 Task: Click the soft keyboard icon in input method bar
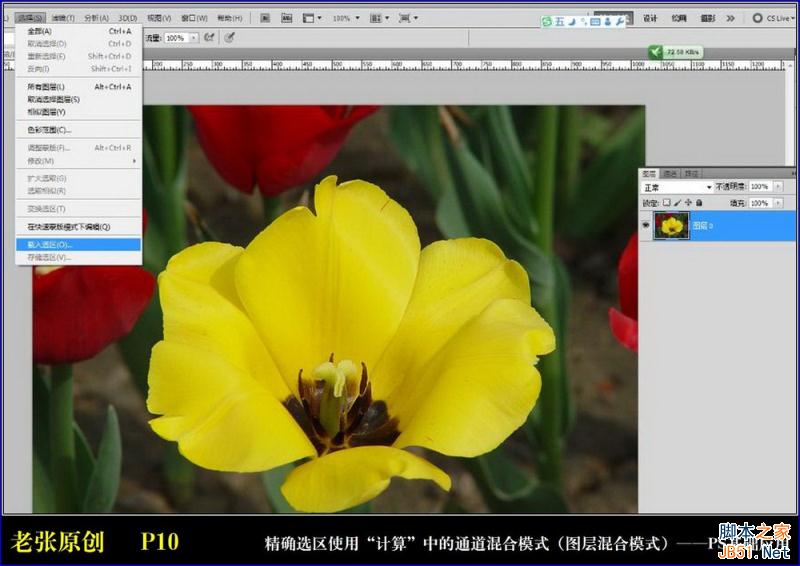tap(595, 21)
